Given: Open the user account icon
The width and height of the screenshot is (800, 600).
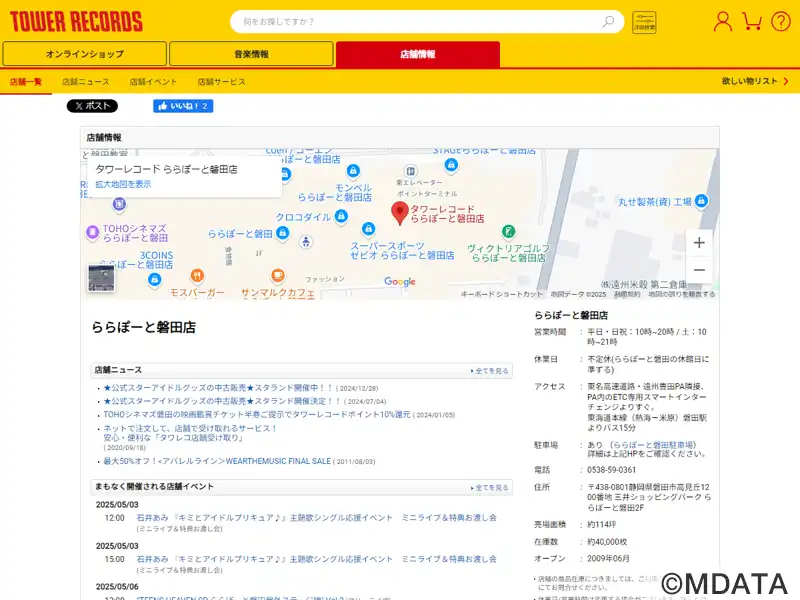Looking at the screenshot, I should [722, 21].
